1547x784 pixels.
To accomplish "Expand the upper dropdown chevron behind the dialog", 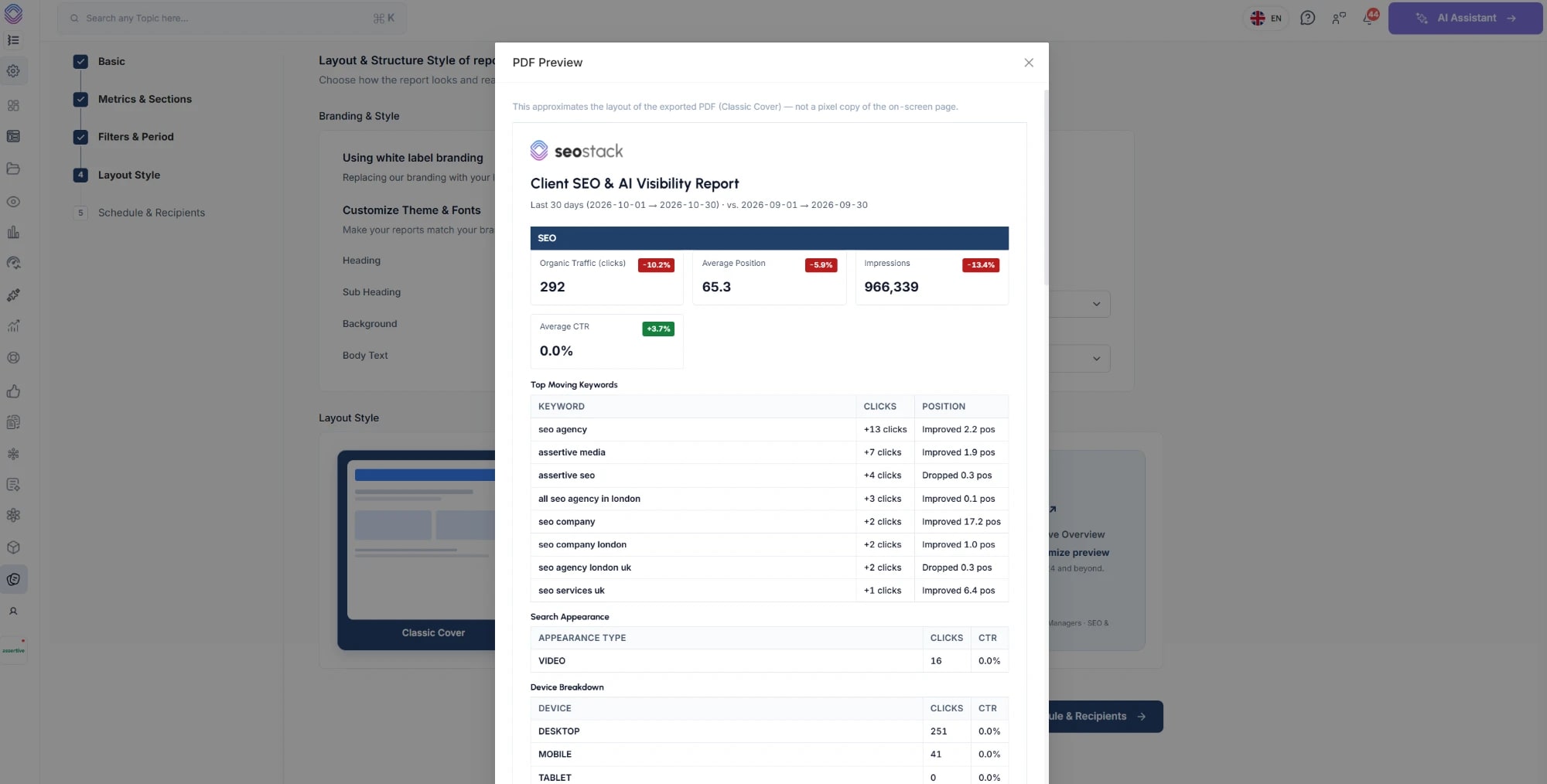I will [1096, 304].
